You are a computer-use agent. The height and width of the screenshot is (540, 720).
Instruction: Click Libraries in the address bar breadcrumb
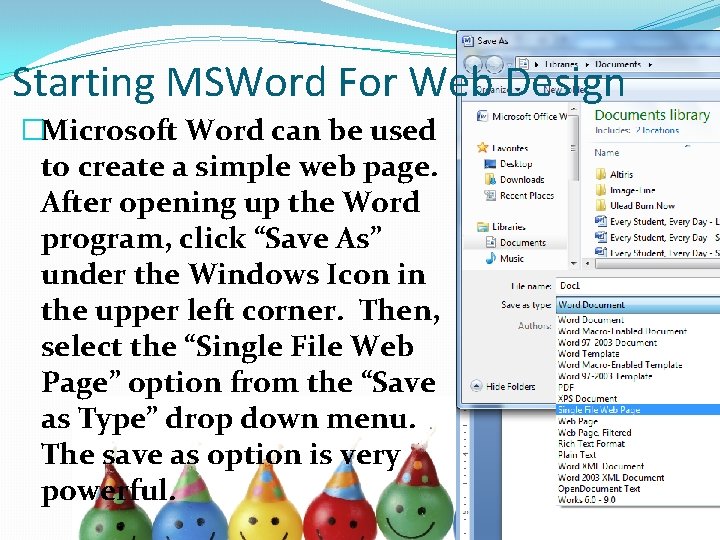pos(561,64)
